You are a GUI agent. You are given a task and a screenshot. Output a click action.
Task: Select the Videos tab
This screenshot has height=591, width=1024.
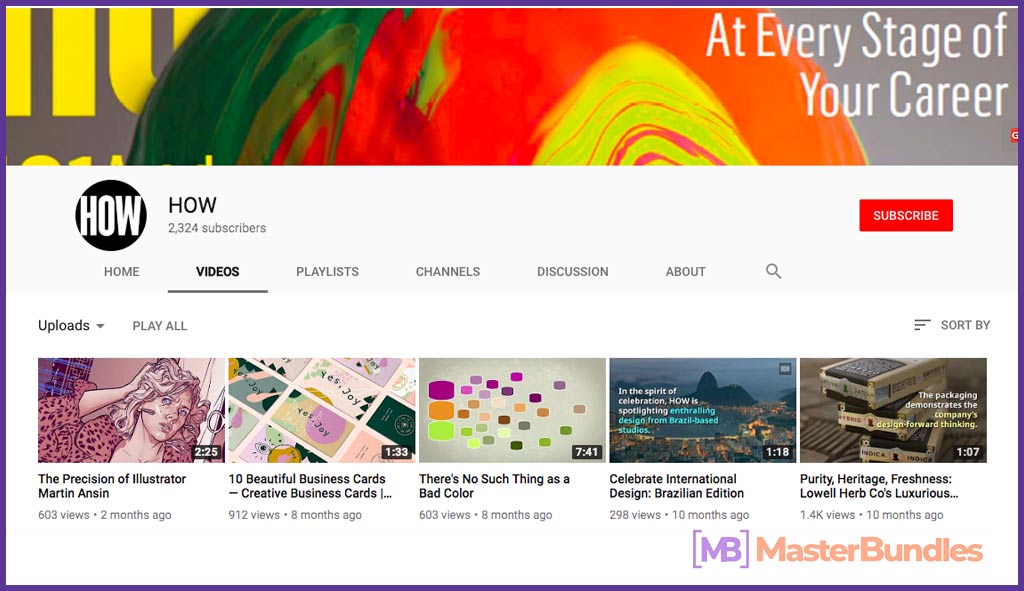(217, 272)
